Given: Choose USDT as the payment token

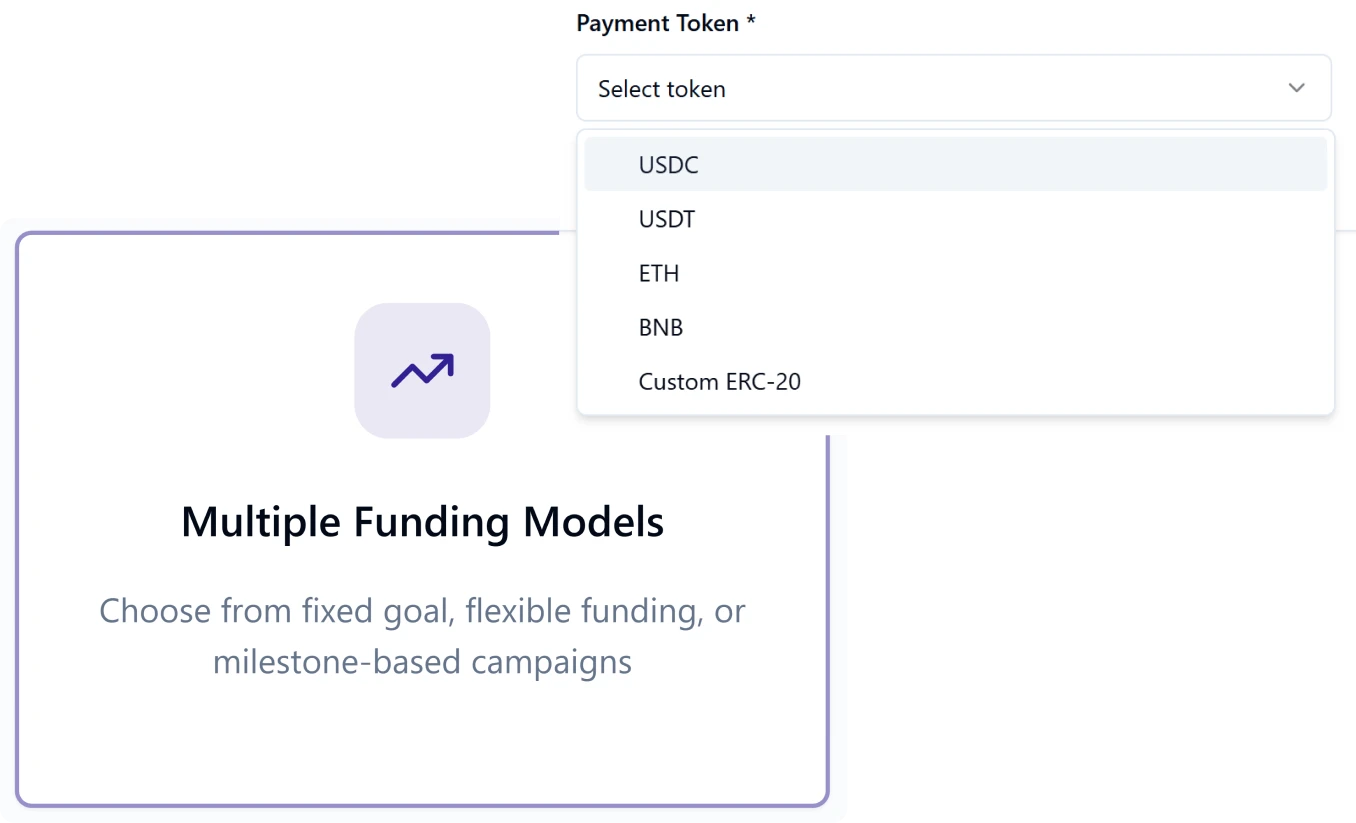Looking at the screenshot, I should pos(666,219).
